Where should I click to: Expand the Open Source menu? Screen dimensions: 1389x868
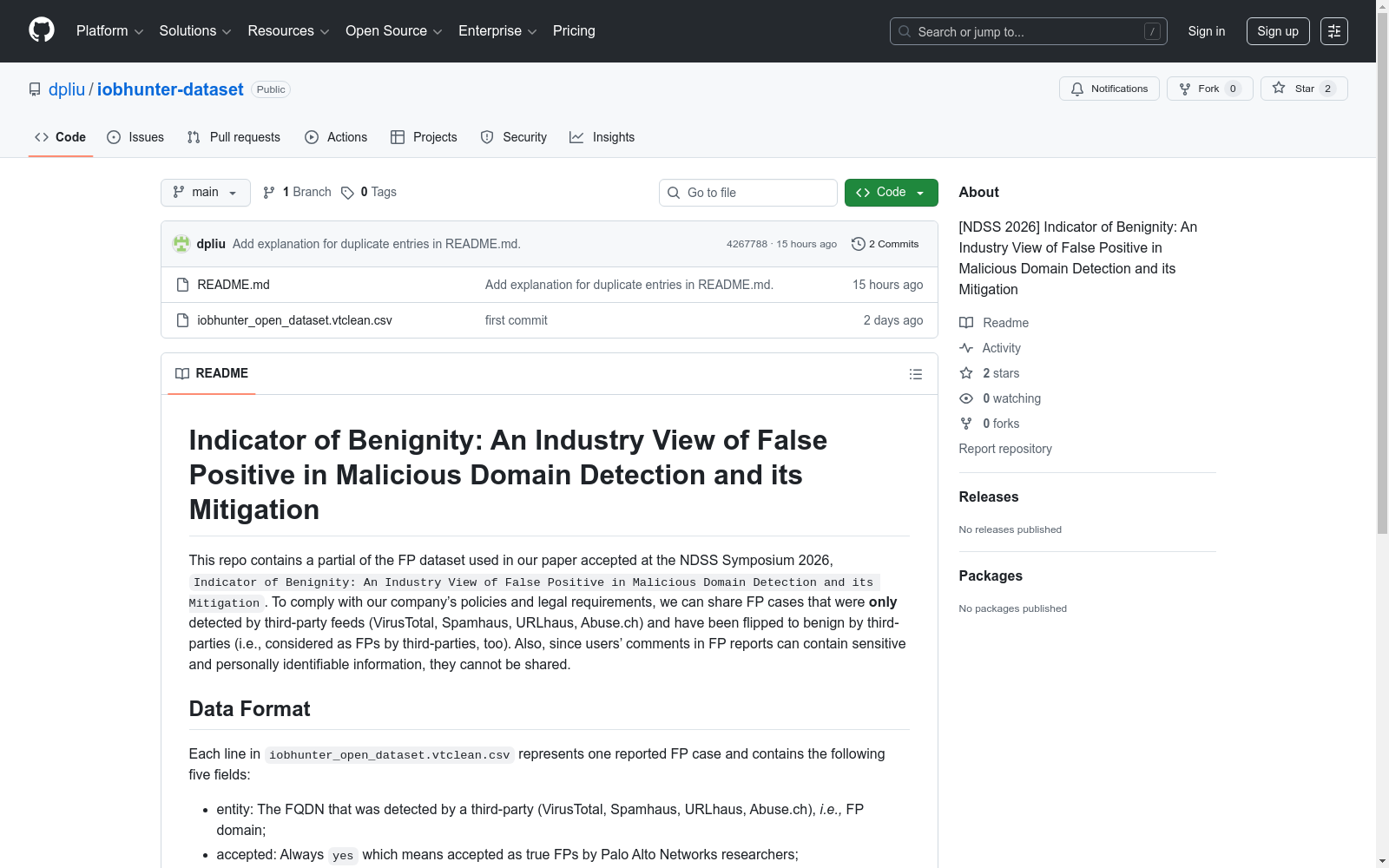click(x=394, y=31)
